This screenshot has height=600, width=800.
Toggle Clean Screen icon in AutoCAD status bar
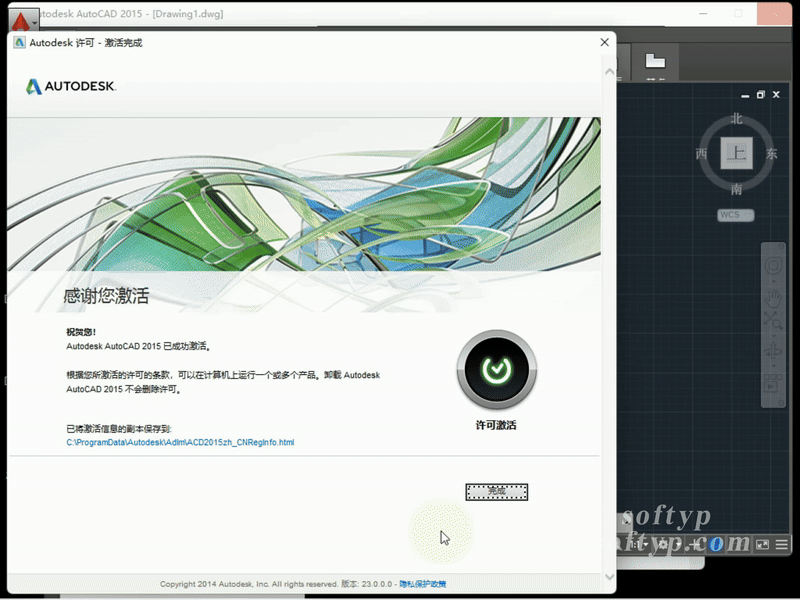pos(762,544)
